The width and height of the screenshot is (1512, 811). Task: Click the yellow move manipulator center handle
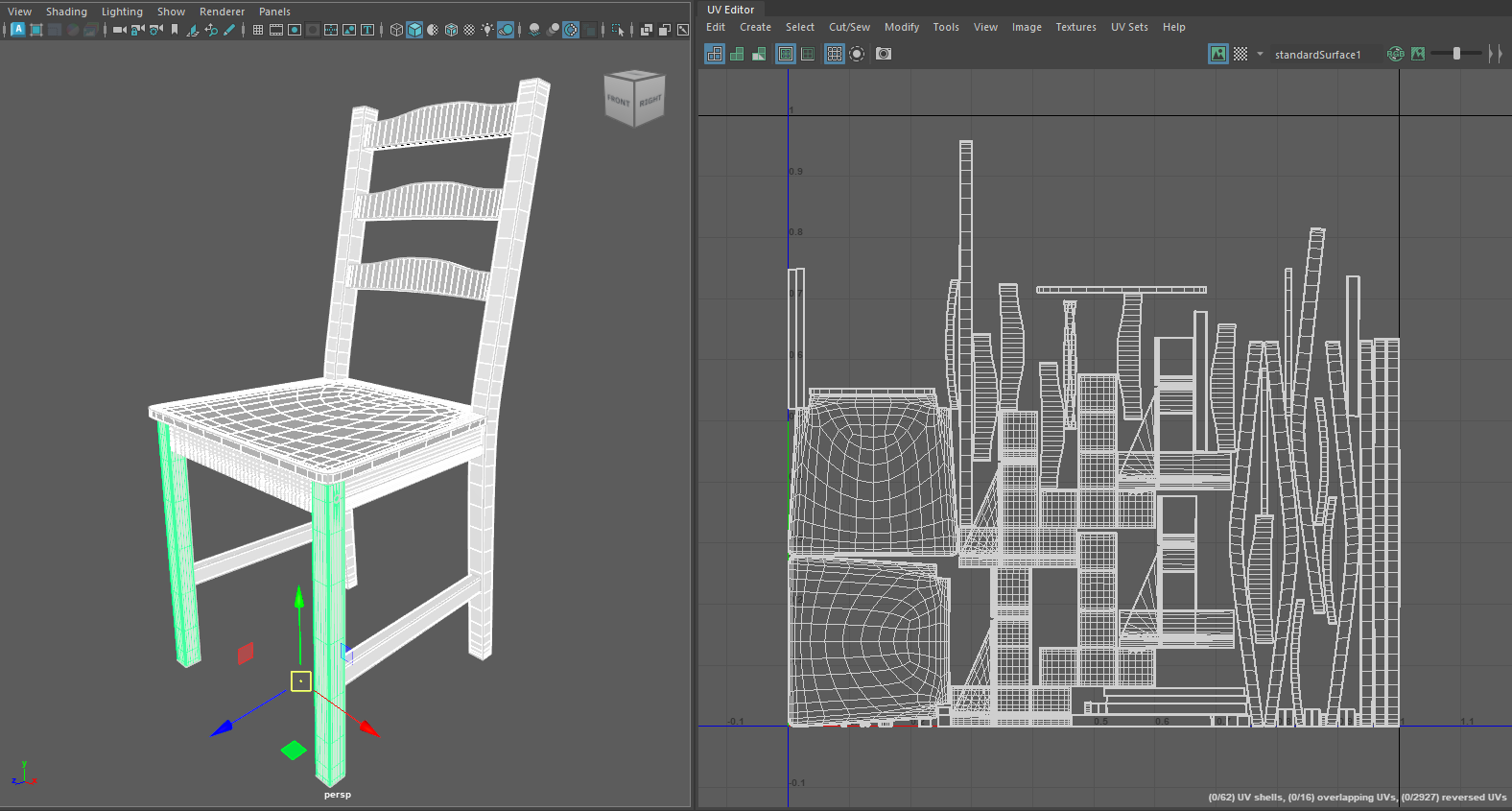click(x=301, y=681)
